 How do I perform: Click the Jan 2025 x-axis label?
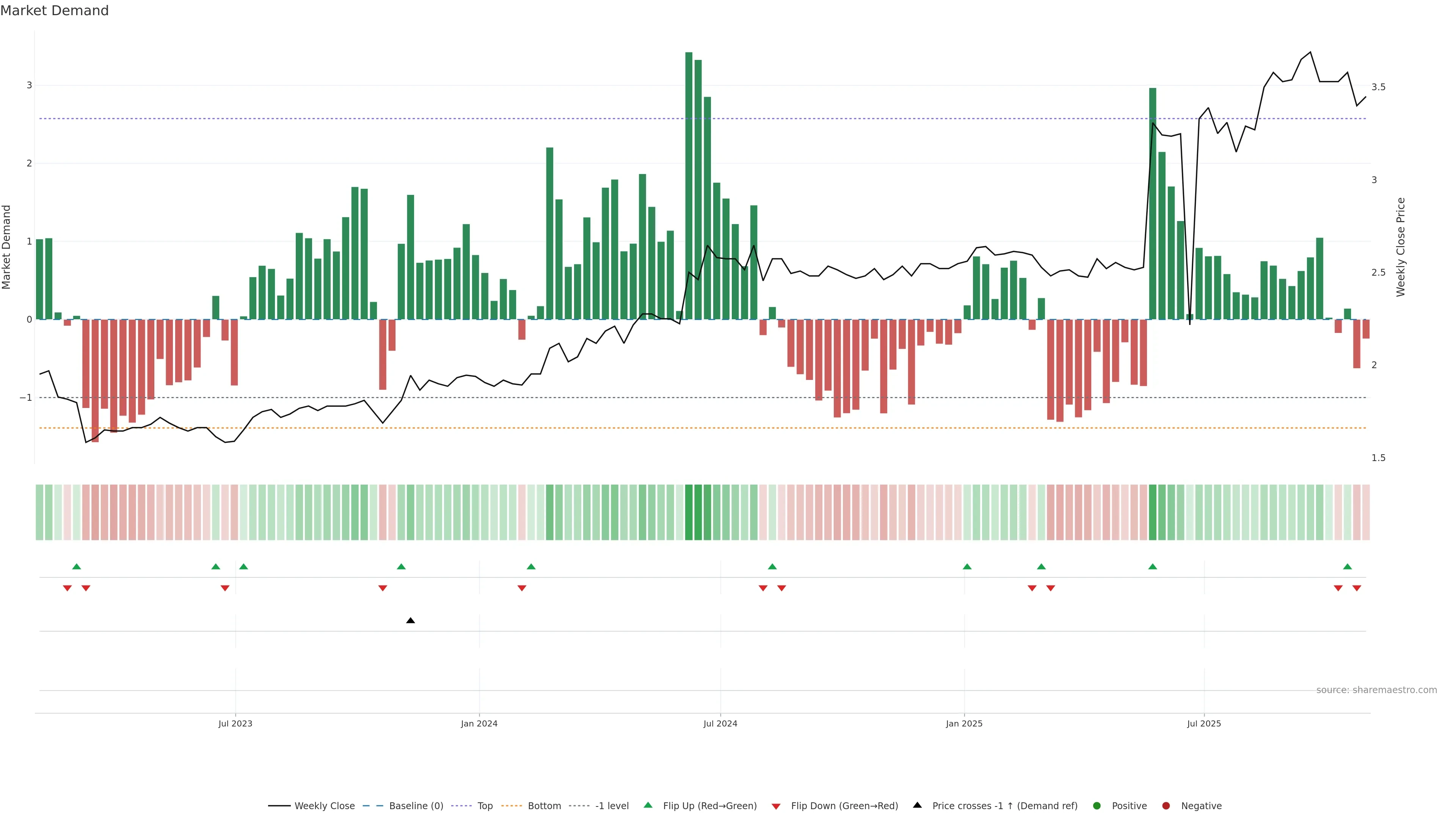(964, 723)
